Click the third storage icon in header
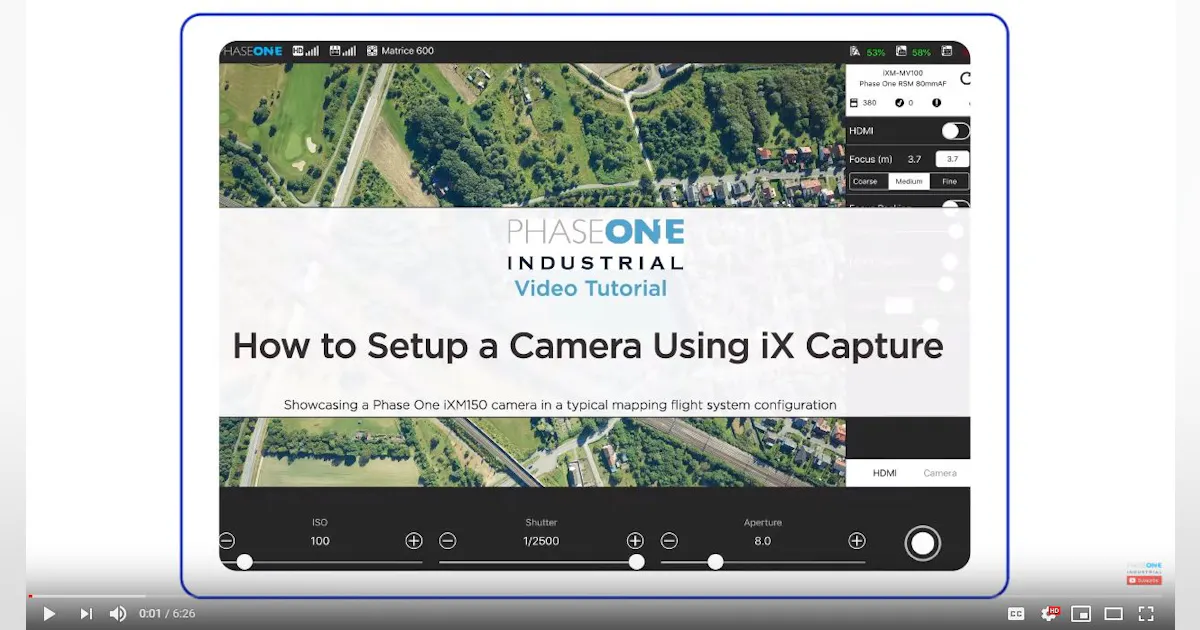1200x630 pixels. pos(949,52)
